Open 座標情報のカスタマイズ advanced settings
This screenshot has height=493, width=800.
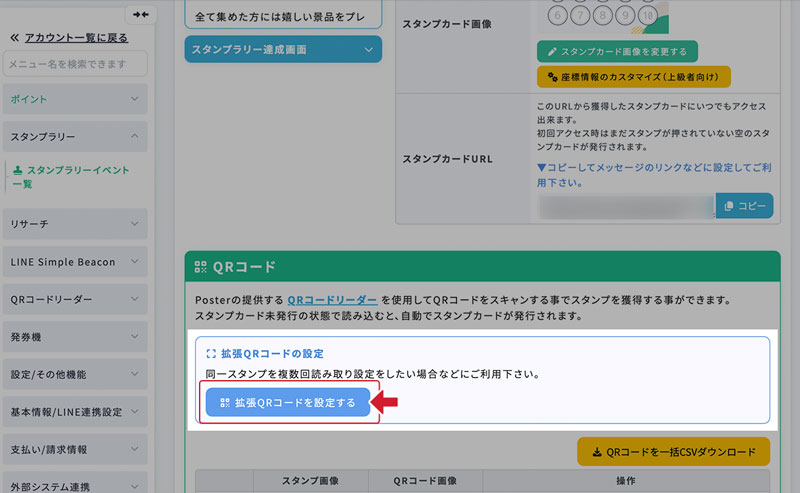pyautogui.click(x=633, y=77)
